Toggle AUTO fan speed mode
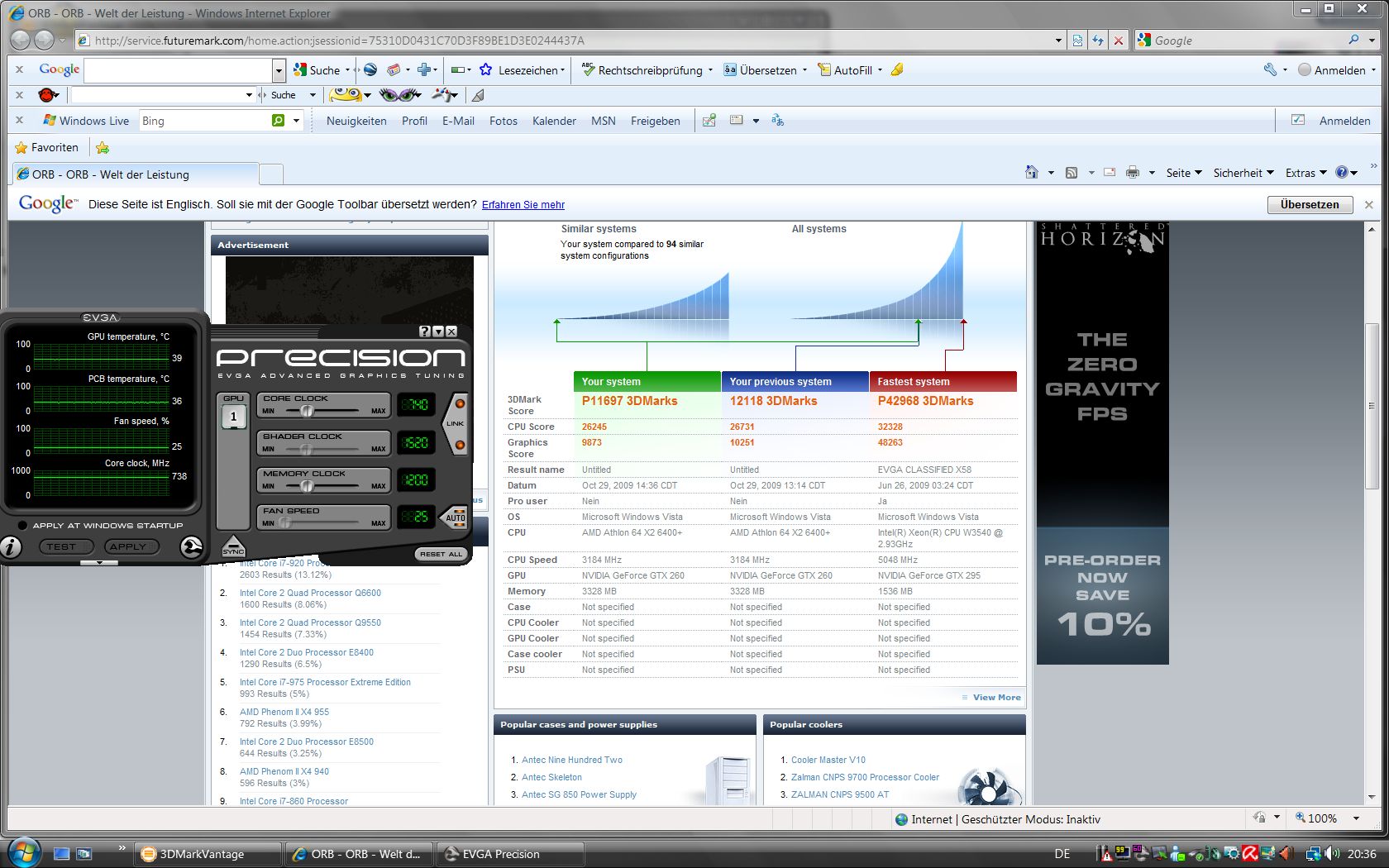Image resolution: width=1389 pixels, height=868 pixels. [456, 517]
